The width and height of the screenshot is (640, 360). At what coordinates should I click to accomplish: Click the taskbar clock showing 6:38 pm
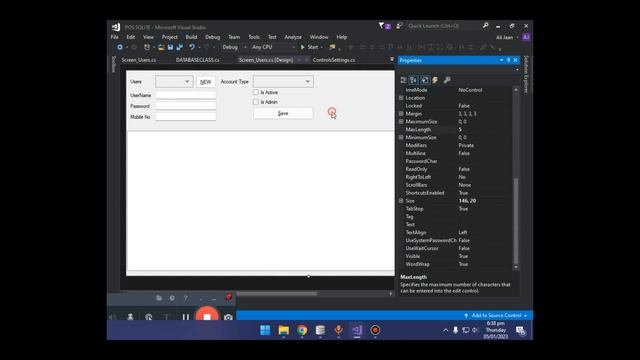pos(496,330)
